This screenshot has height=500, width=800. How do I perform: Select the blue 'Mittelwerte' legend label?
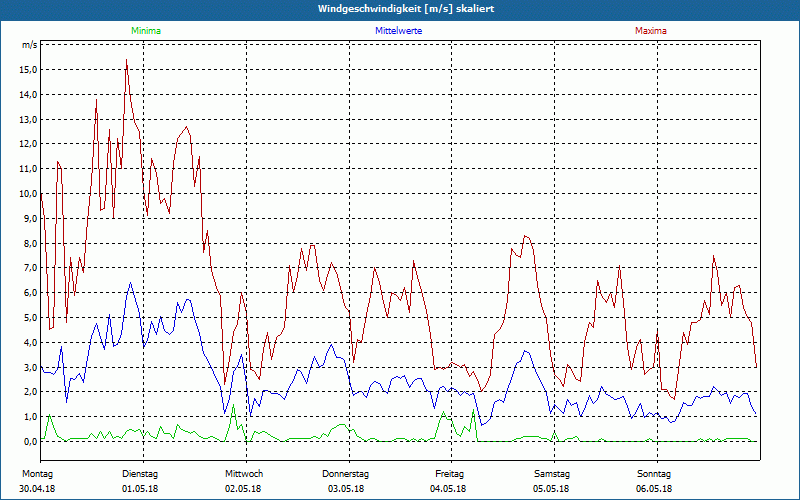point(398,31)
